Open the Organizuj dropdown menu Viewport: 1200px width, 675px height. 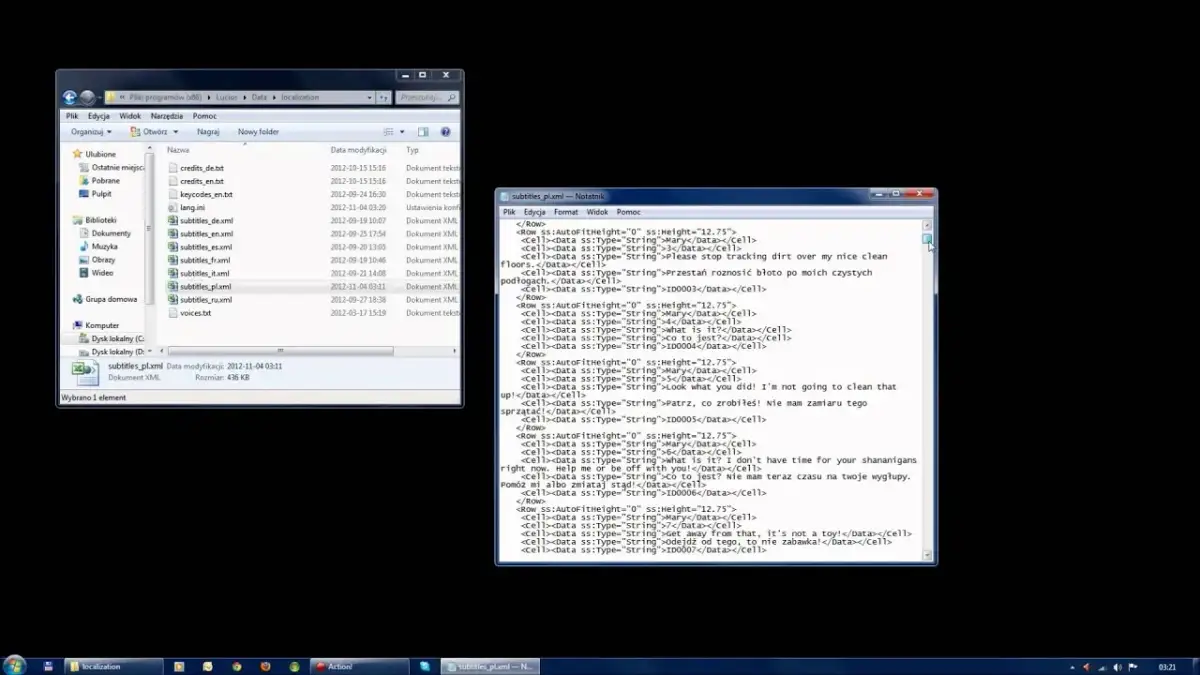(x=91, y=132)
